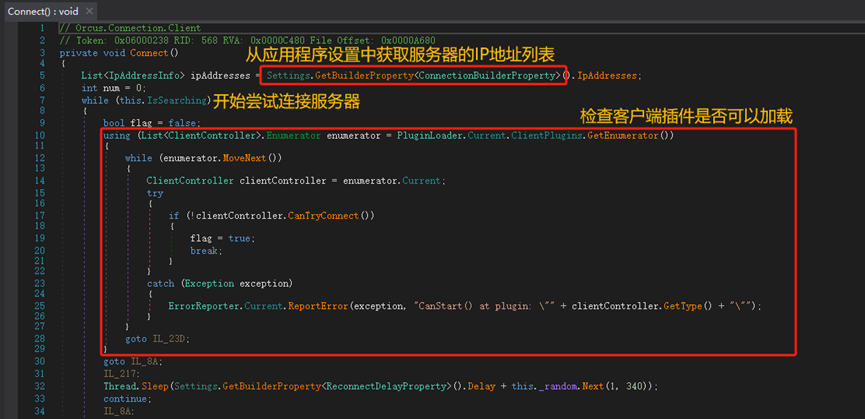This screenshot has height=419, width=865.
Task: Click "int num = 0" on line 6
Action: click(x=111, y=88)
